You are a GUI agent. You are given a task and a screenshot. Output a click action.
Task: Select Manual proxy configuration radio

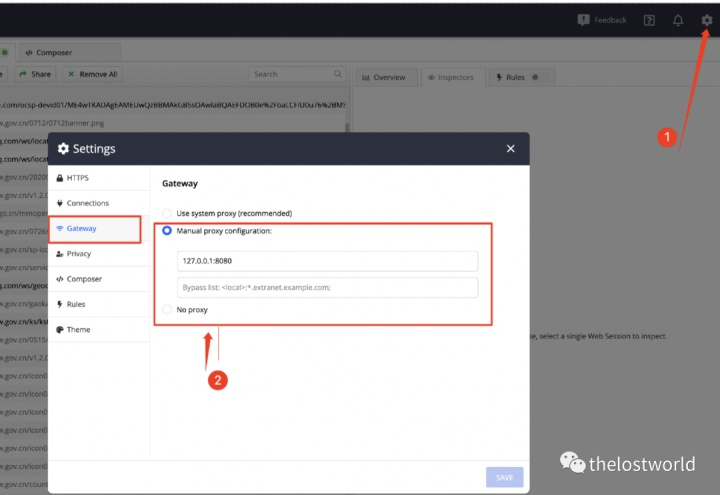[x=167, y=231]
